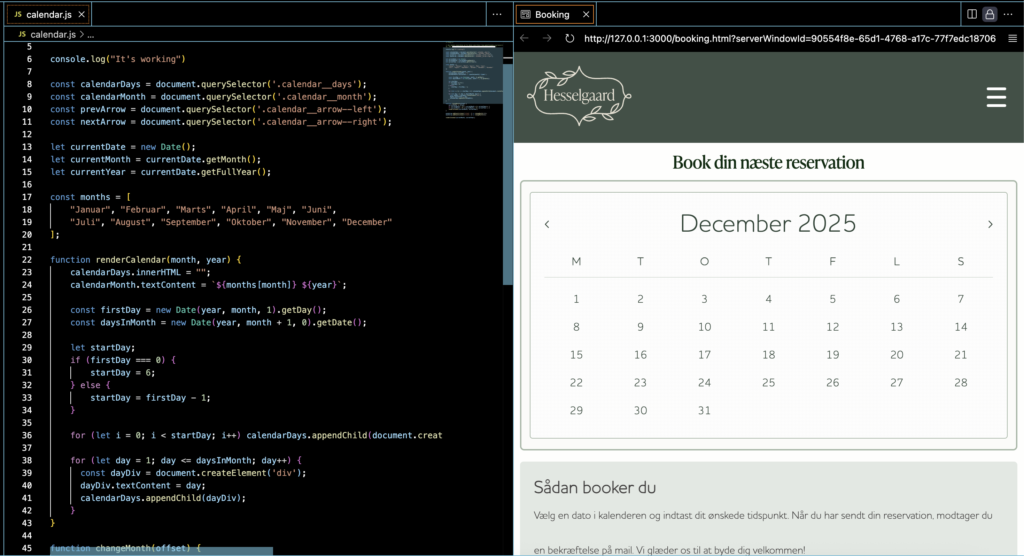This screenshot has width=1024, height=556.
Task: Click the breadcrumb ellipsis after calendar.js
Action: 91,35
